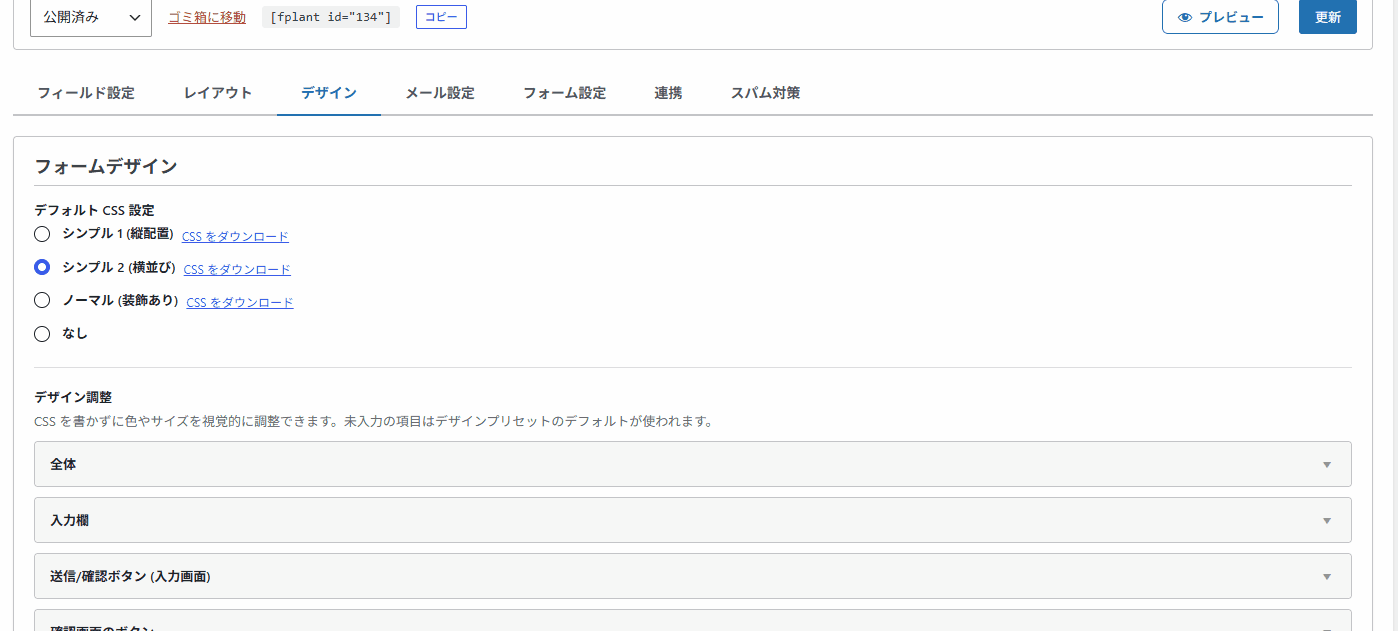The width and height of the screenshot is (1398, 631).
Task: Switch to the フィールド設定 tab
Action: pyautogui.click(x=86, y=93)
